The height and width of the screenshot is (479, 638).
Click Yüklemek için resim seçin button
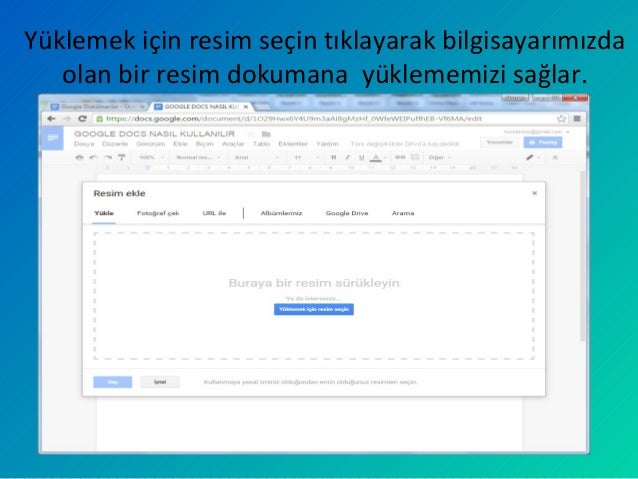(314, 309)
